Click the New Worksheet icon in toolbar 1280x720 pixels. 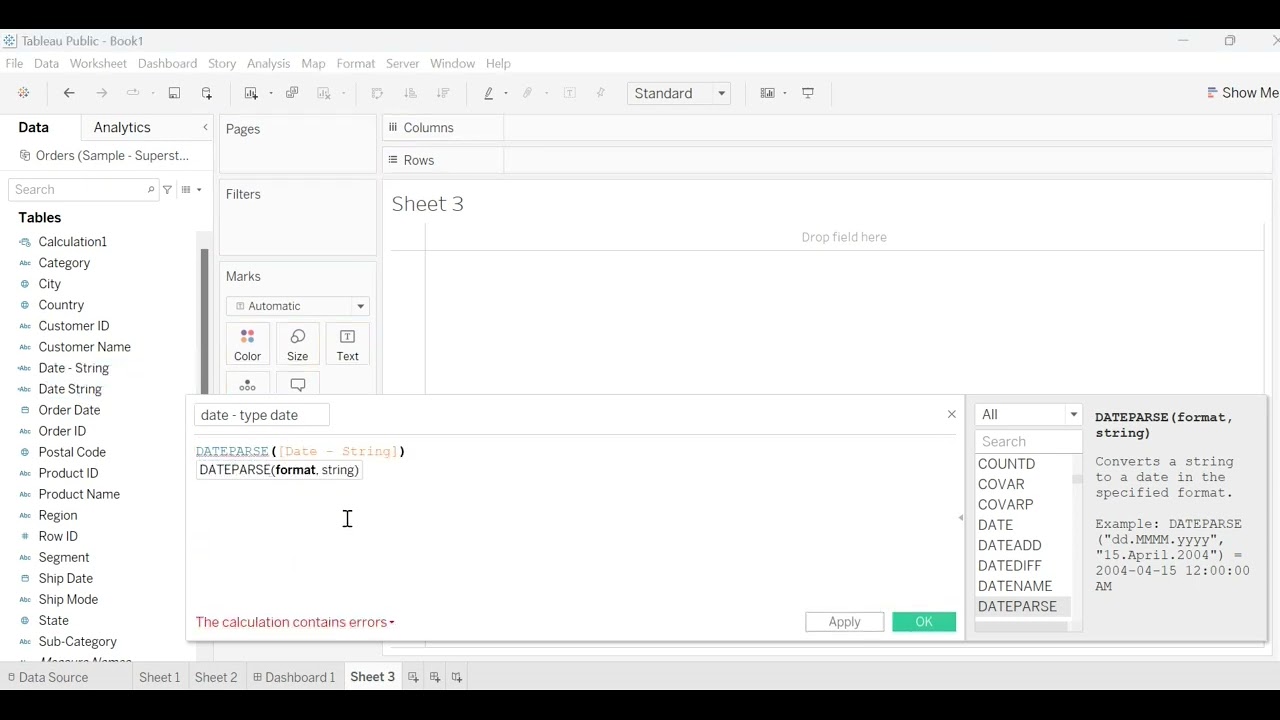pyautogui.click(x=251, y=93)
